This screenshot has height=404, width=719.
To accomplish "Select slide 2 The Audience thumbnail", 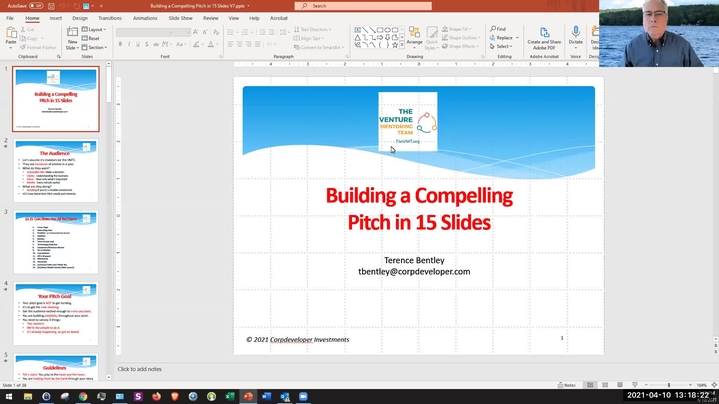I will click(55, 171).
